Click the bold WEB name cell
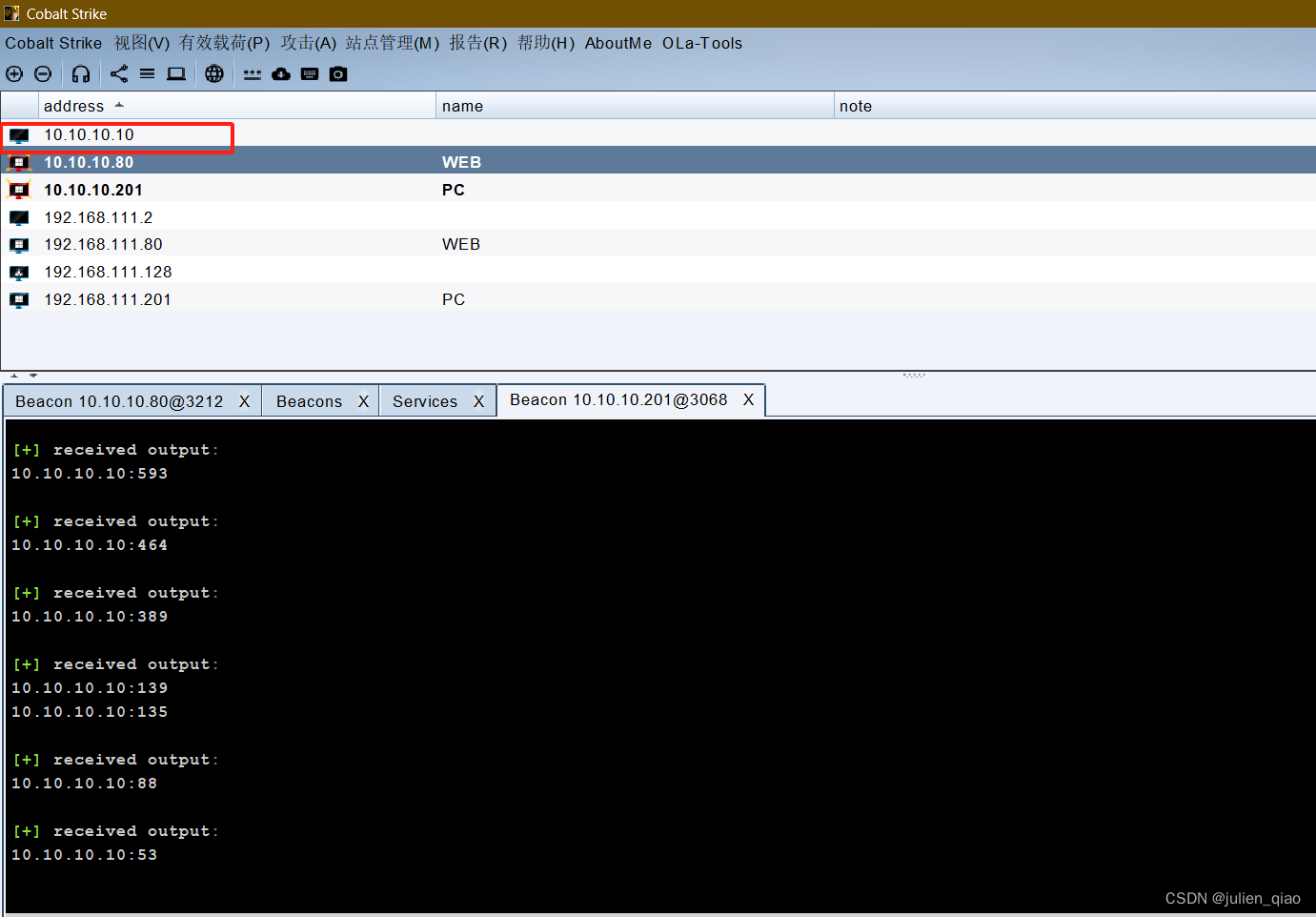The width and height of the screenshot is (1316, 917). coord(461,163)
